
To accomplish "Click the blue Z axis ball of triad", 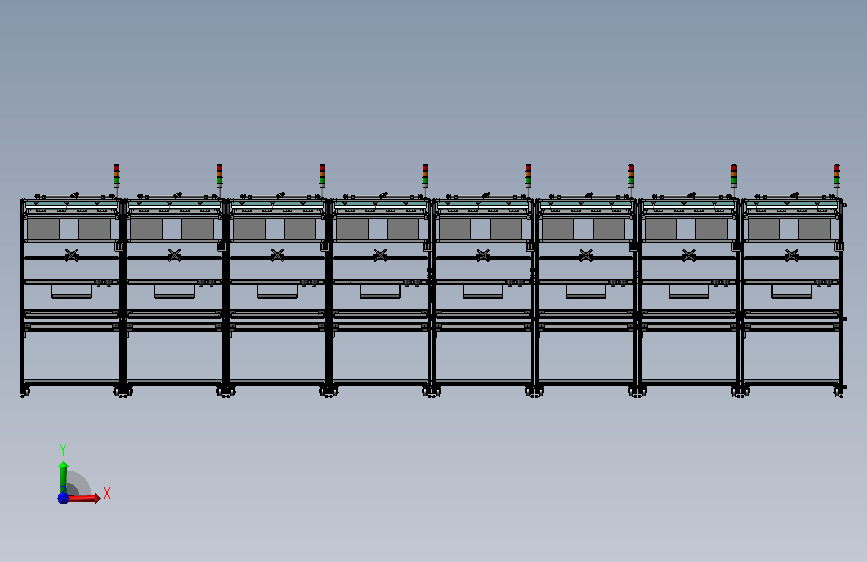I will click(63, 498).
